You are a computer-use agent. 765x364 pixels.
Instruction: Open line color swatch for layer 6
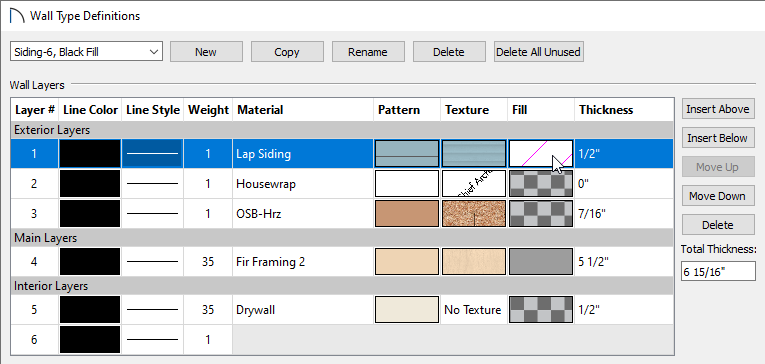90,340
